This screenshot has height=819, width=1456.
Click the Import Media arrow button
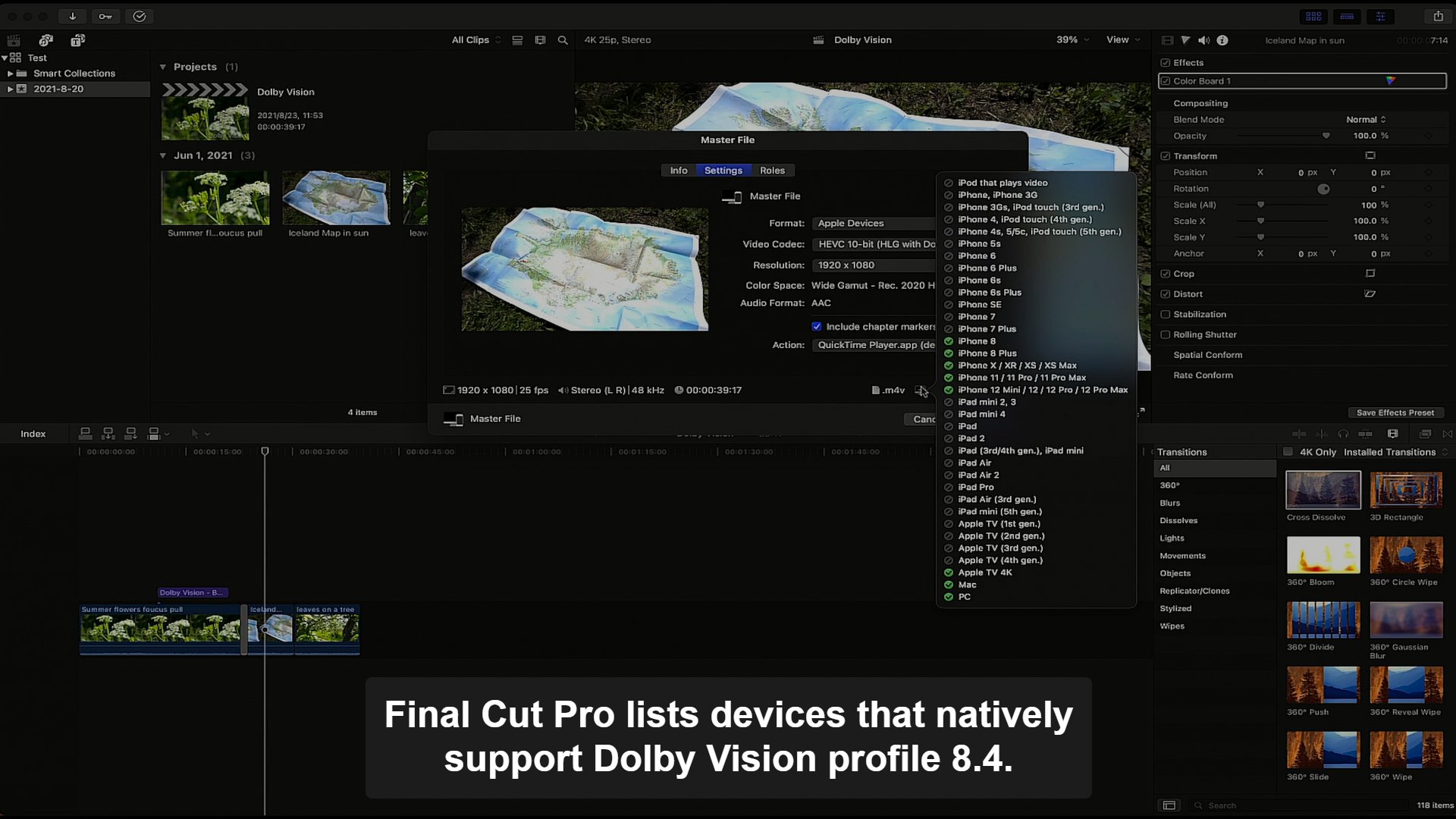click(72, 16)
